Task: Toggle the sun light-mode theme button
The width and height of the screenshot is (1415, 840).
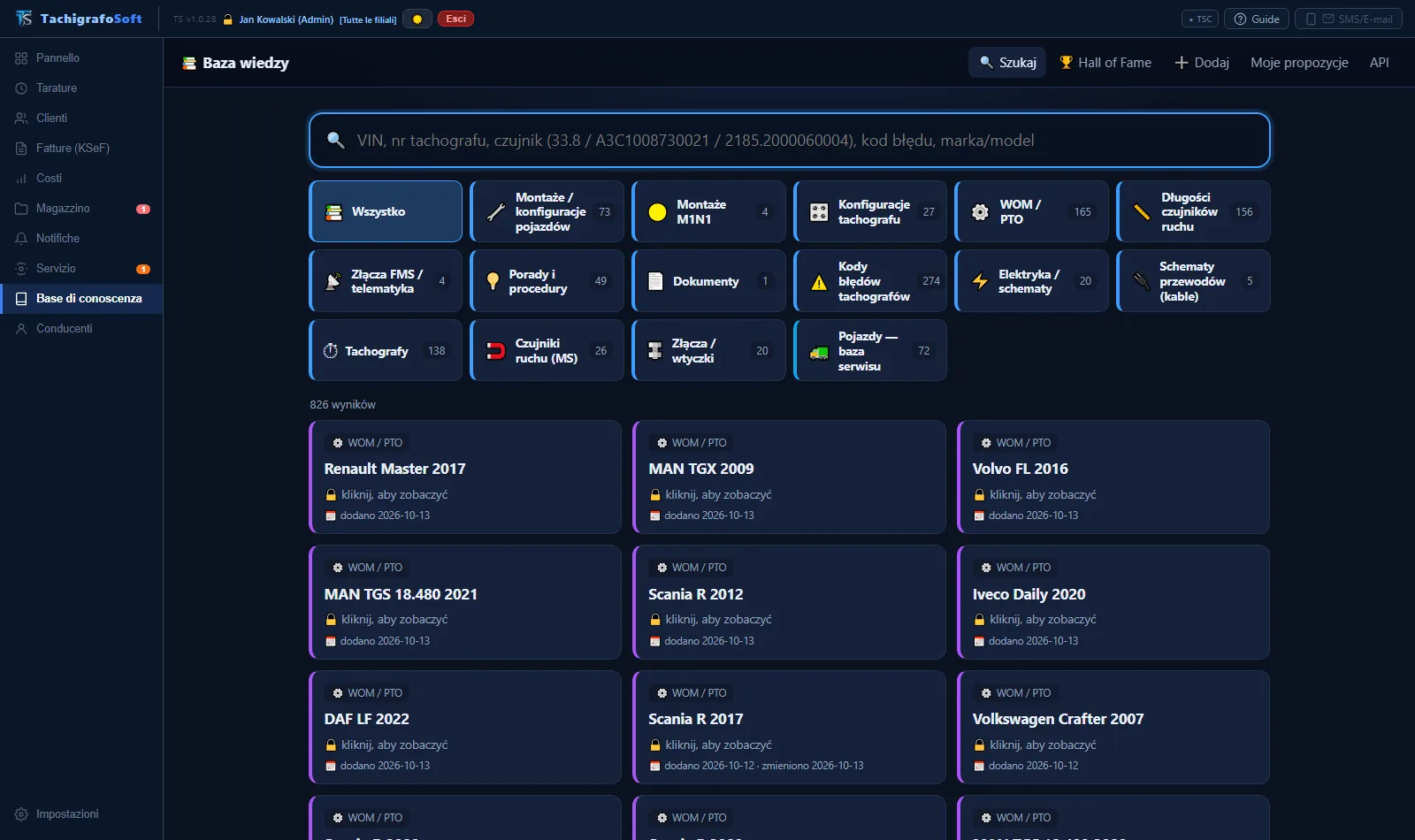Action: 417,19
